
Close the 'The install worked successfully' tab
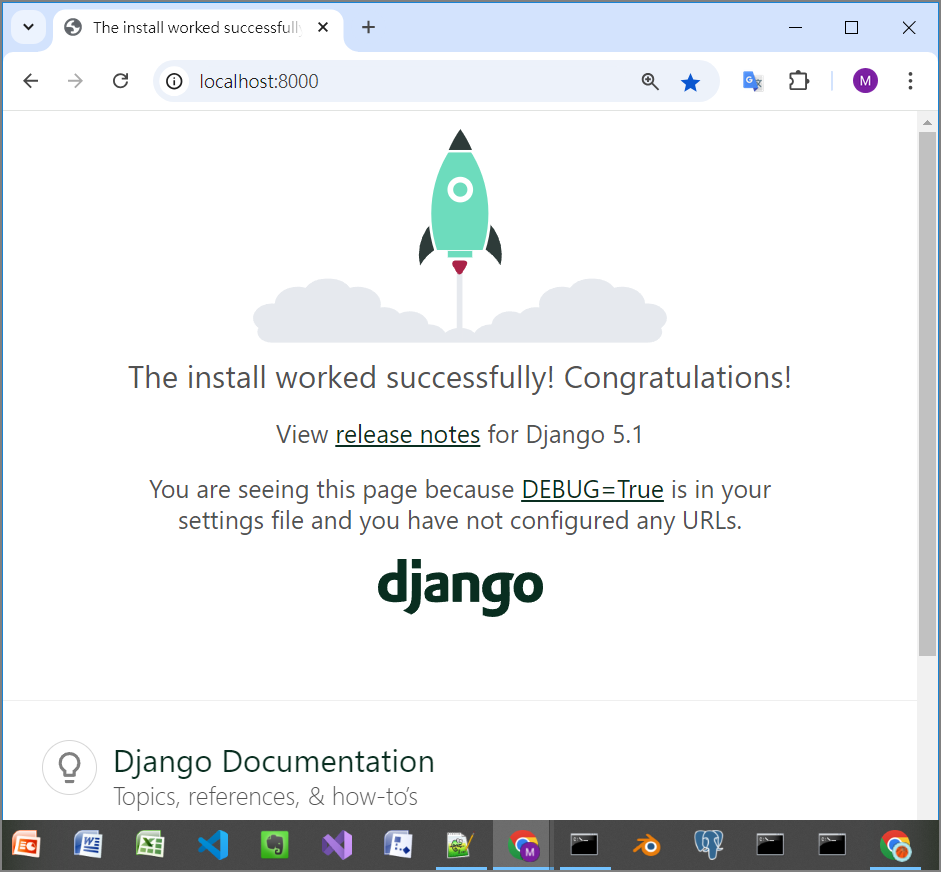click(323, 28)
